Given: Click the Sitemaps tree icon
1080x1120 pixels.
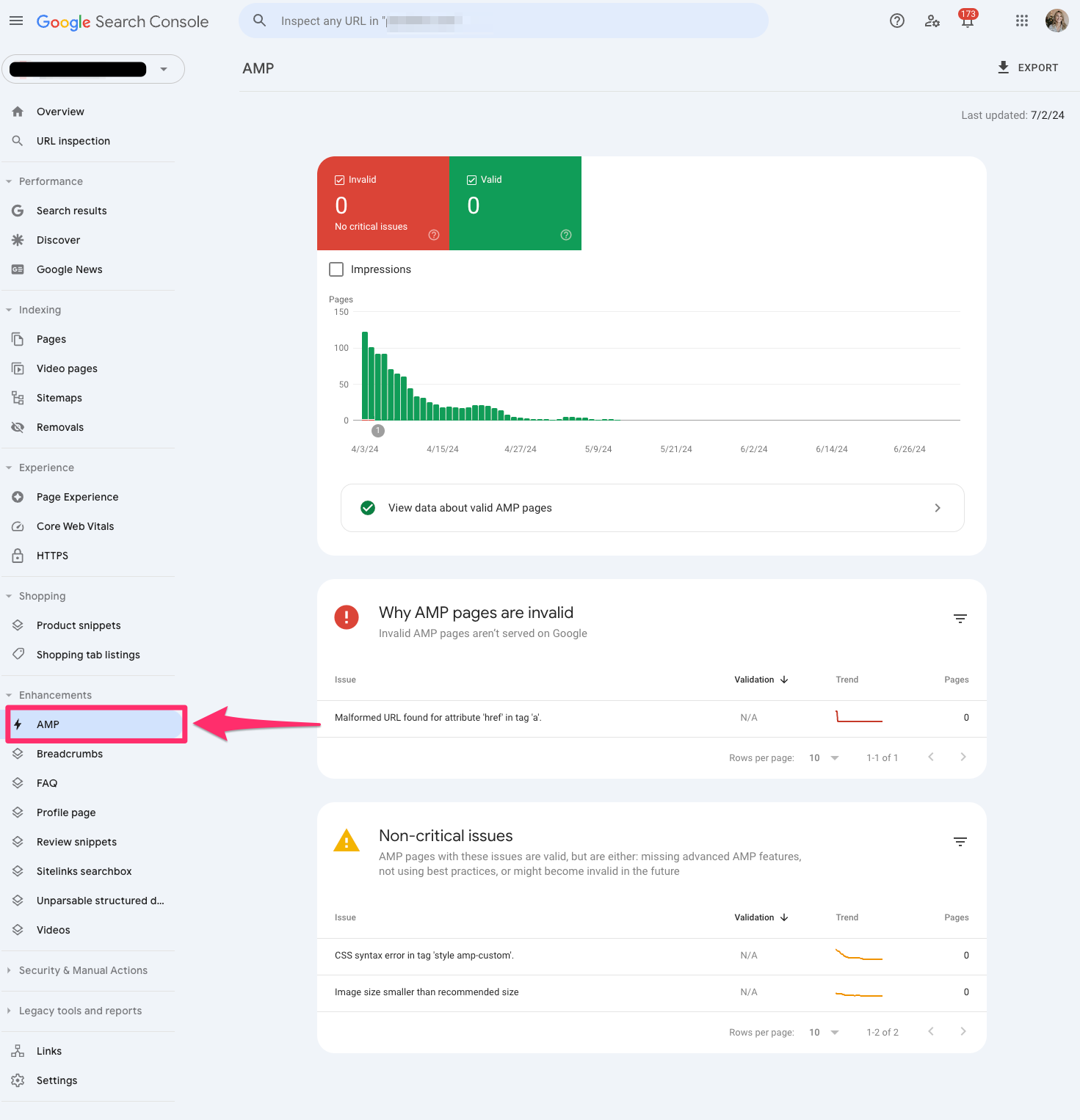Looking at the screenshot, I should [x=18, y=398].
